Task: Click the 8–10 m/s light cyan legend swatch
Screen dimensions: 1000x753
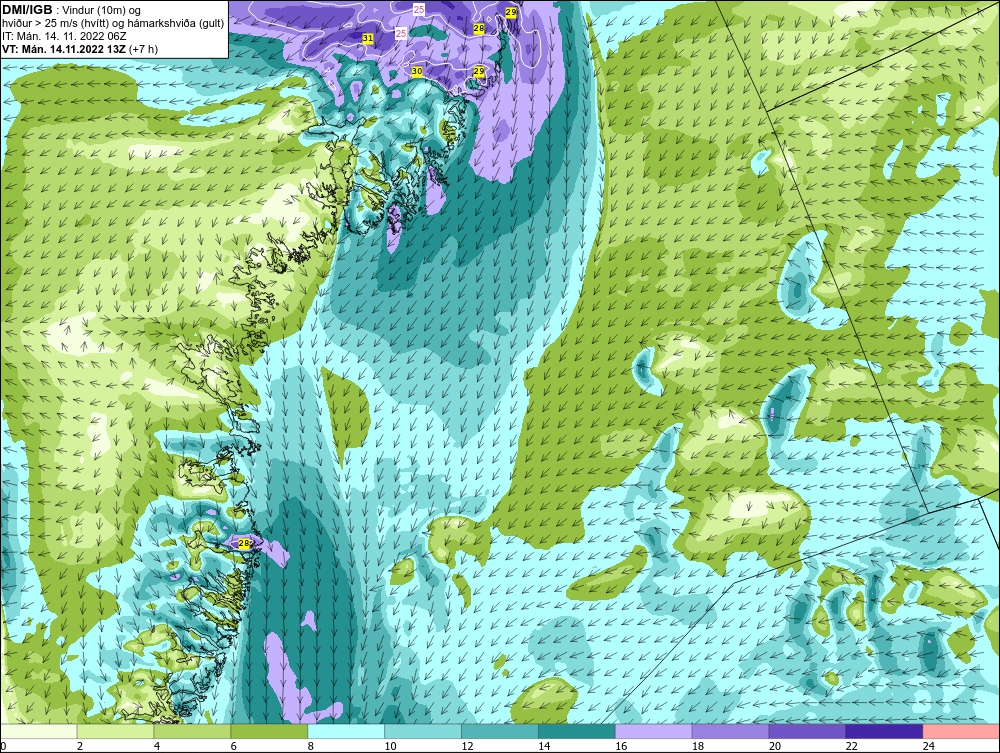Action: (346, 731)
